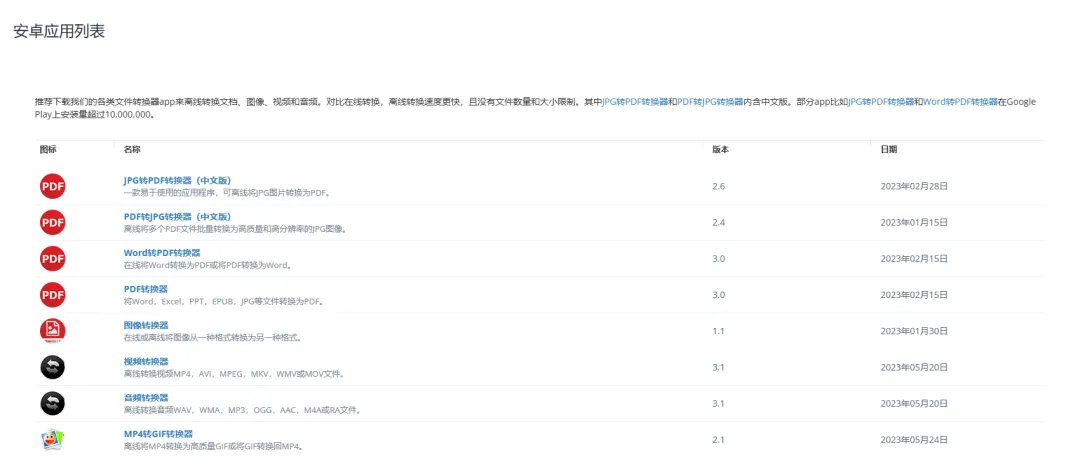Open the JPG转PDF转换器 (中文版) table link

coord(178,181)
